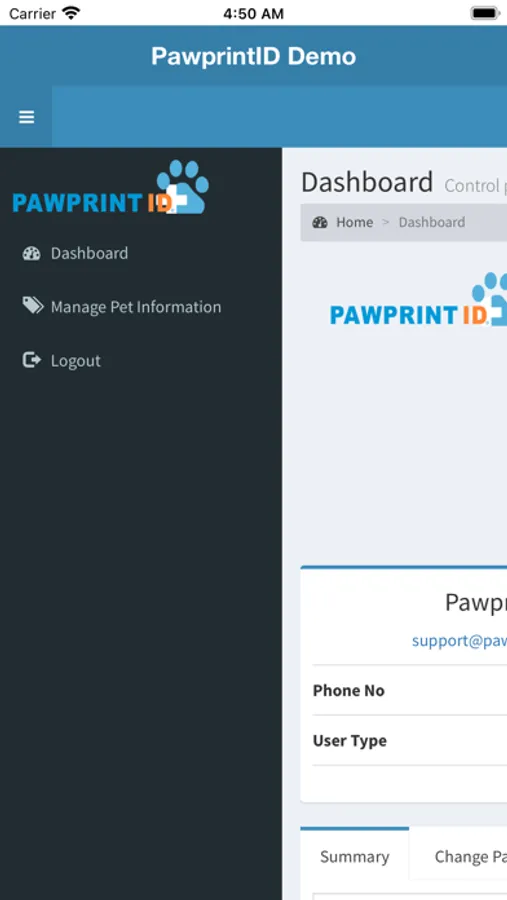Click the PawprintID paw logo in sidebar
507x900 pixels.
111,187
